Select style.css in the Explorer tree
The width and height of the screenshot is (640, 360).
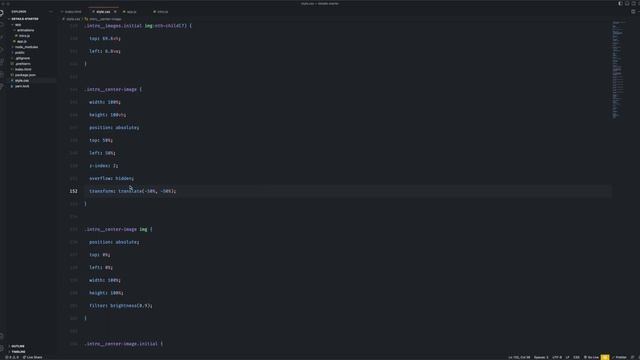22,81
